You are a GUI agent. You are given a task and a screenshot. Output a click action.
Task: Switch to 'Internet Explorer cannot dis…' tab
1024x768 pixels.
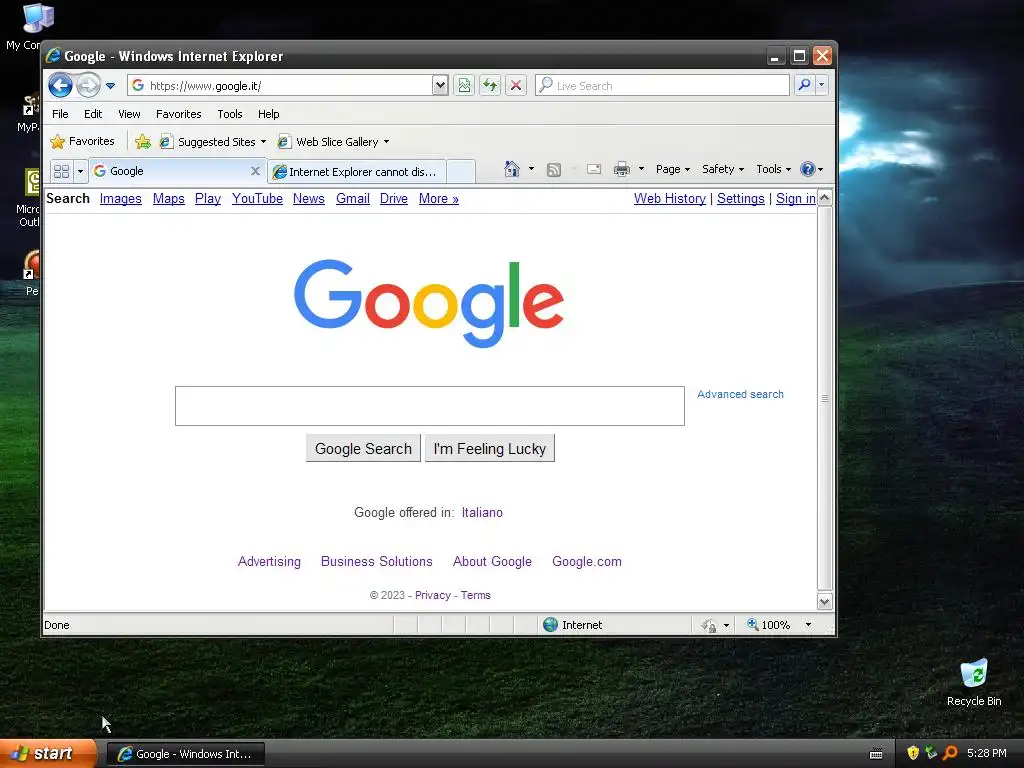357,172
